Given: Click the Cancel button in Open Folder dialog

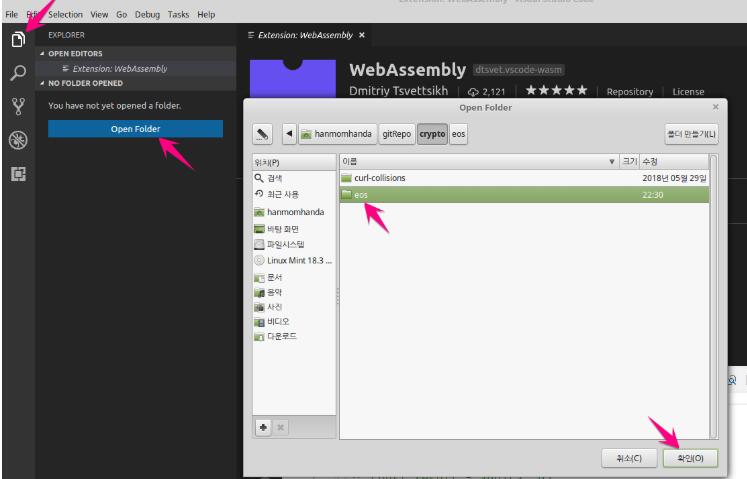Looking at the screenshot, I should coord(629,458).
